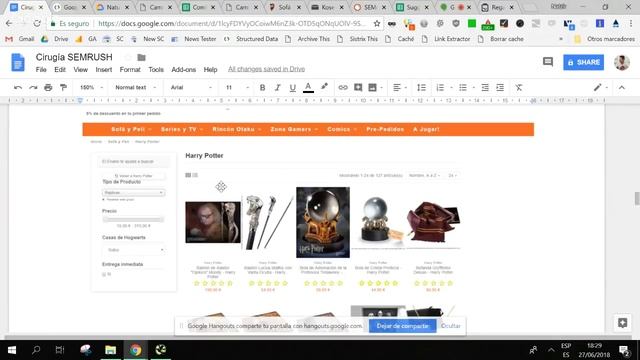The image size is (640, 360).
Task: Open the text alignment dropdown
Action: [x=399, y=87]
